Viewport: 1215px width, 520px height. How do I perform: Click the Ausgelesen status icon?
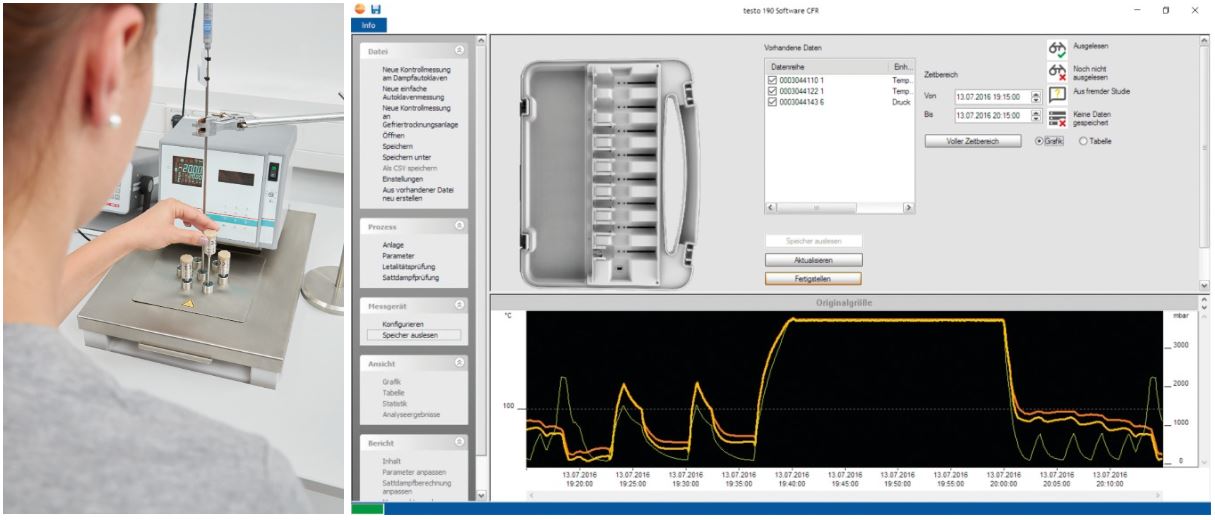pos(1057,49)
